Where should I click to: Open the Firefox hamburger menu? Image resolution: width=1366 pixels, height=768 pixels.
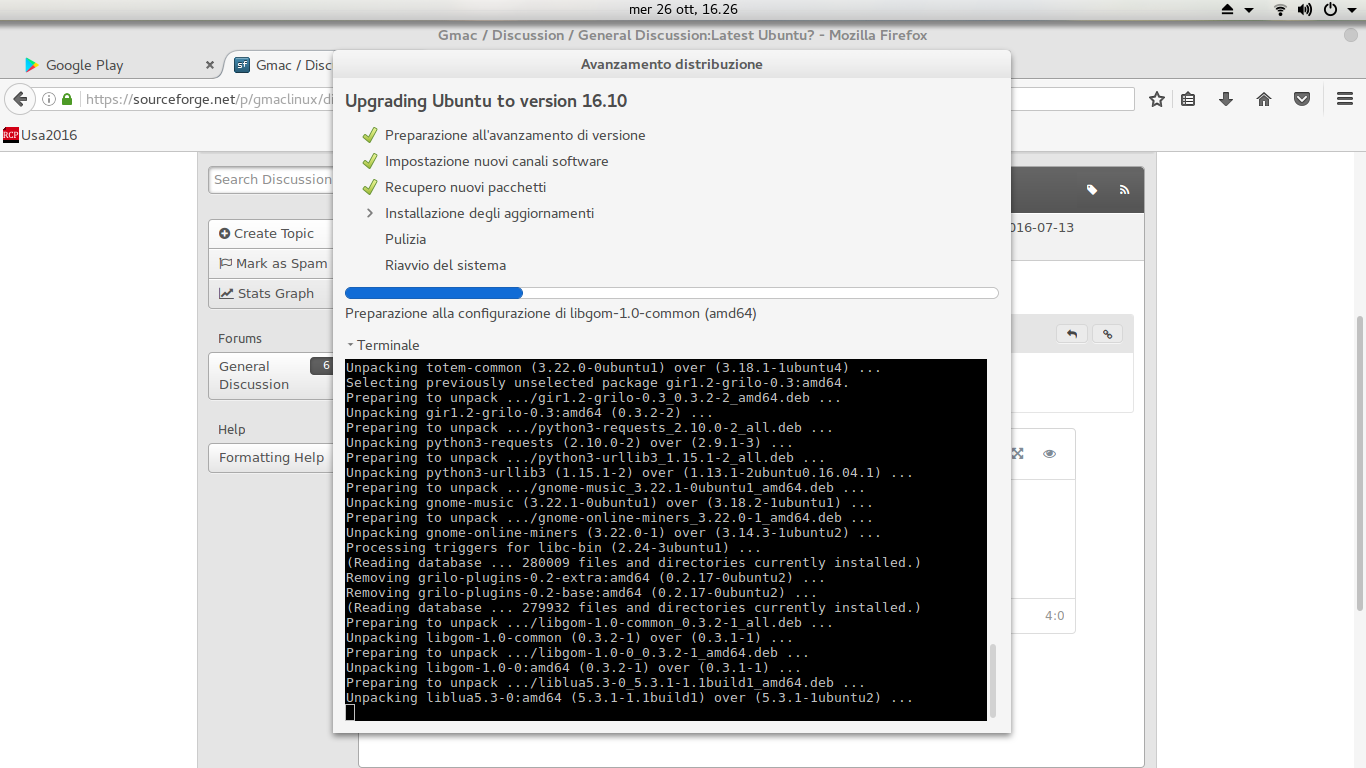[1345, 99]
